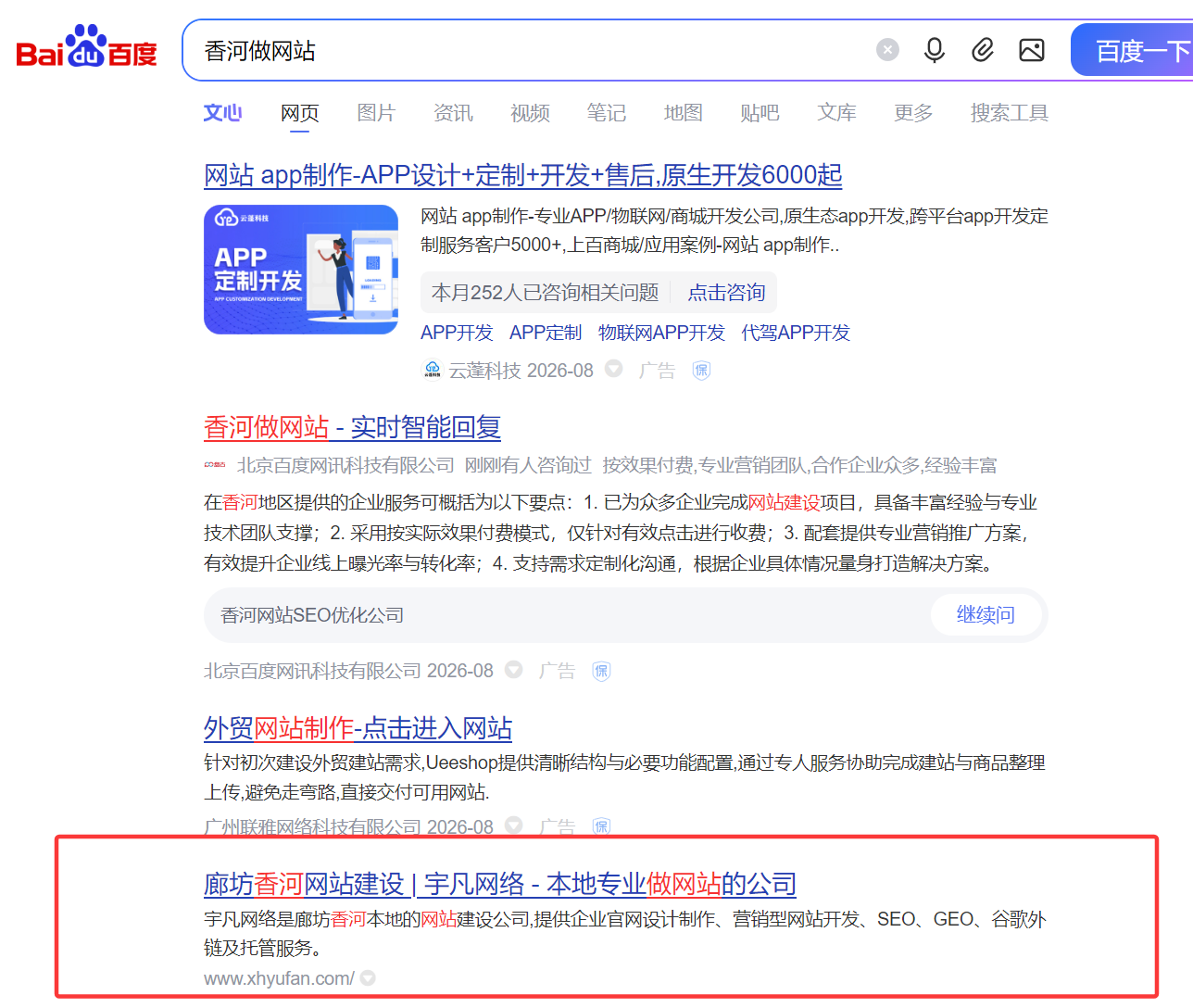This screenshot has width=1193, height=1008.
Task: Open the 文库 tab
Action: pyautogui.click(x=836, y=113)
